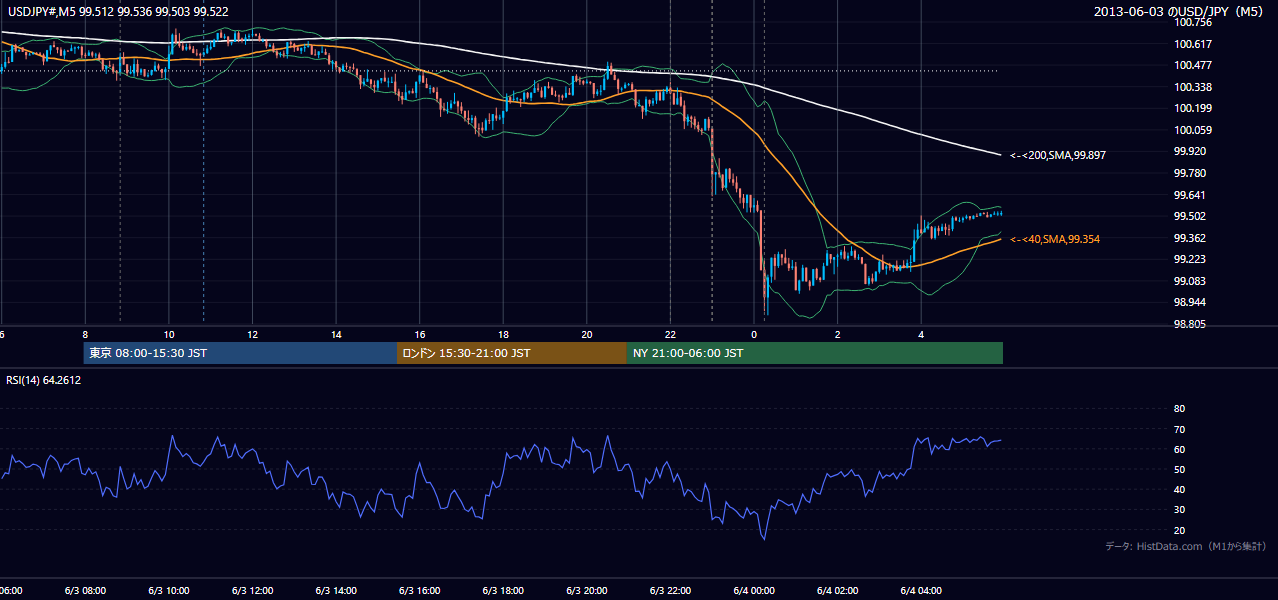Click the 200 SMA 99.897 label
Screen dimensions: 1278x600
[1057, 156]
